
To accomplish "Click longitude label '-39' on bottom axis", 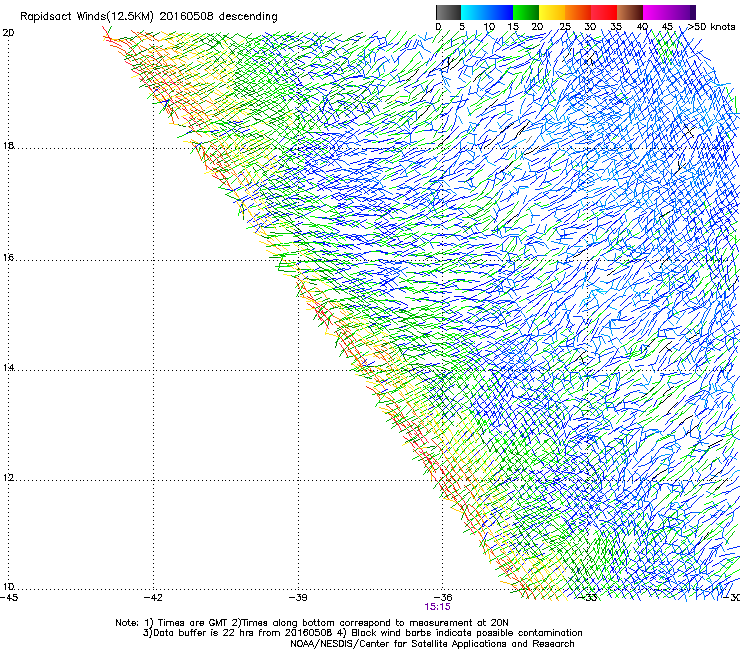I will (x=298, y=598).
